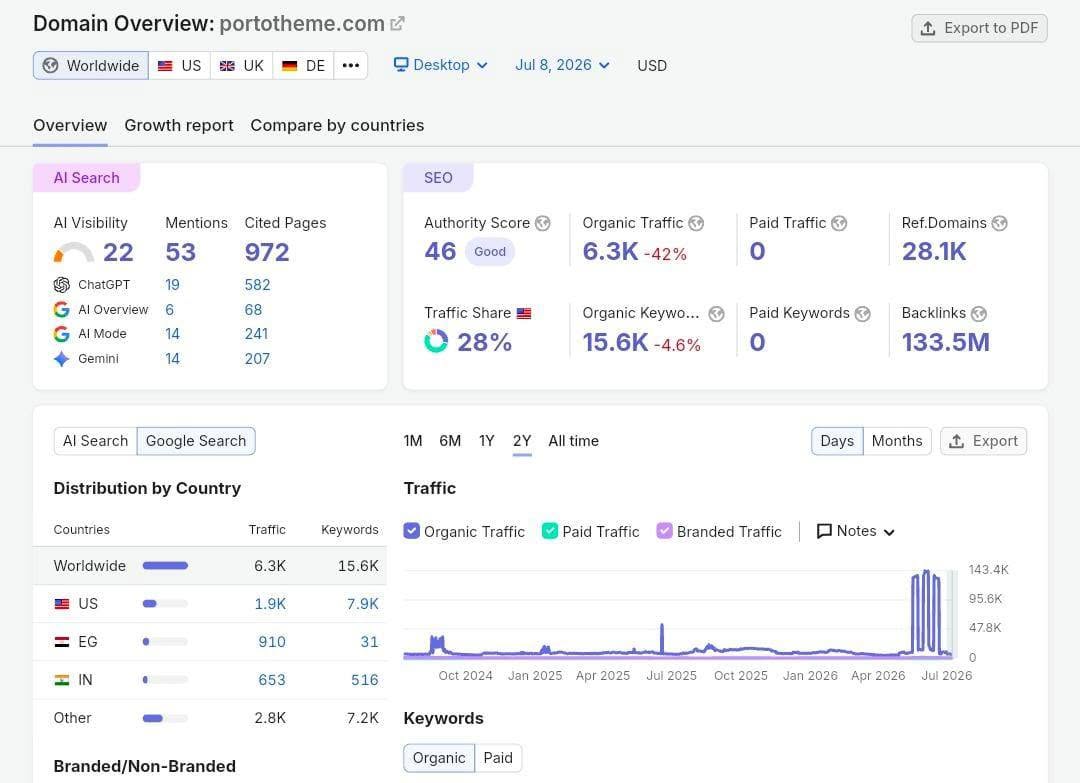Image resolution: width=1080 pixels, height=783 pixels.
Task: Click globe icon next to Authority Score
Action: tap(543, 223)
